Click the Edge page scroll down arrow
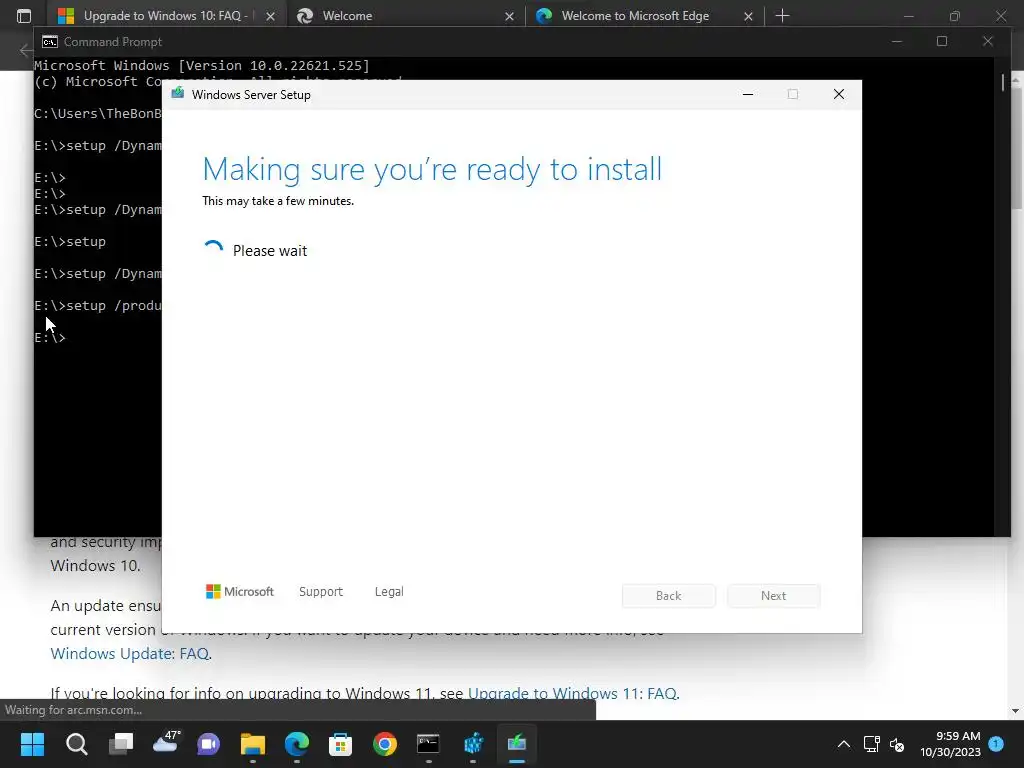 1016,711
